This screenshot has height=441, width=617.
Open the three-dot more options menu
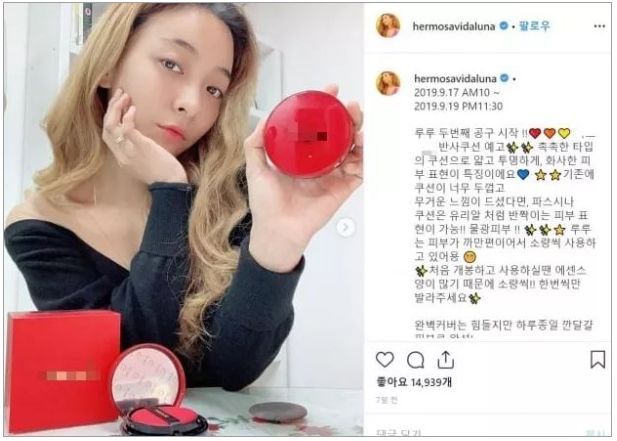pyautogui.click(x=599, y=26)
